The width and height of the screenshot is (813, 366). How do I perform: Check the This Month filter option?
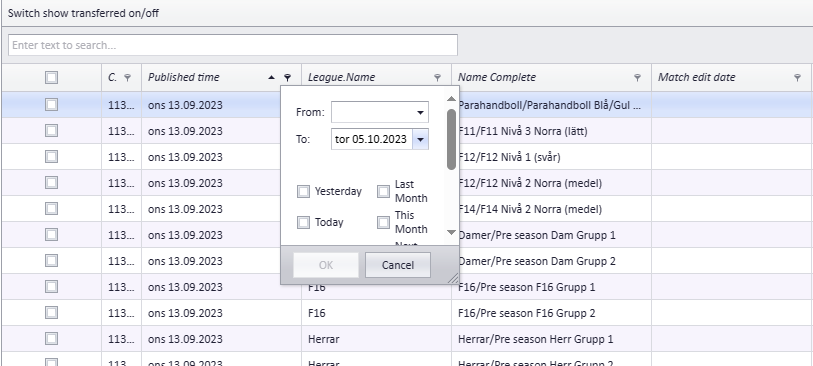(383, 222)
